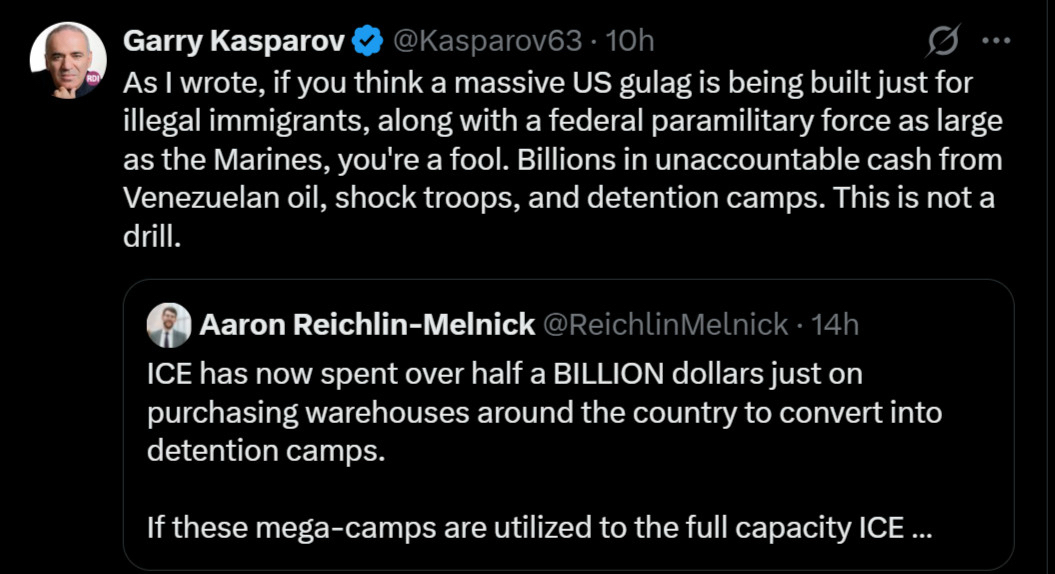This screenshot has width=1055, height=574.
Task: Click the word "BILLION" in quoted post
Action: [x=610, y=374]
